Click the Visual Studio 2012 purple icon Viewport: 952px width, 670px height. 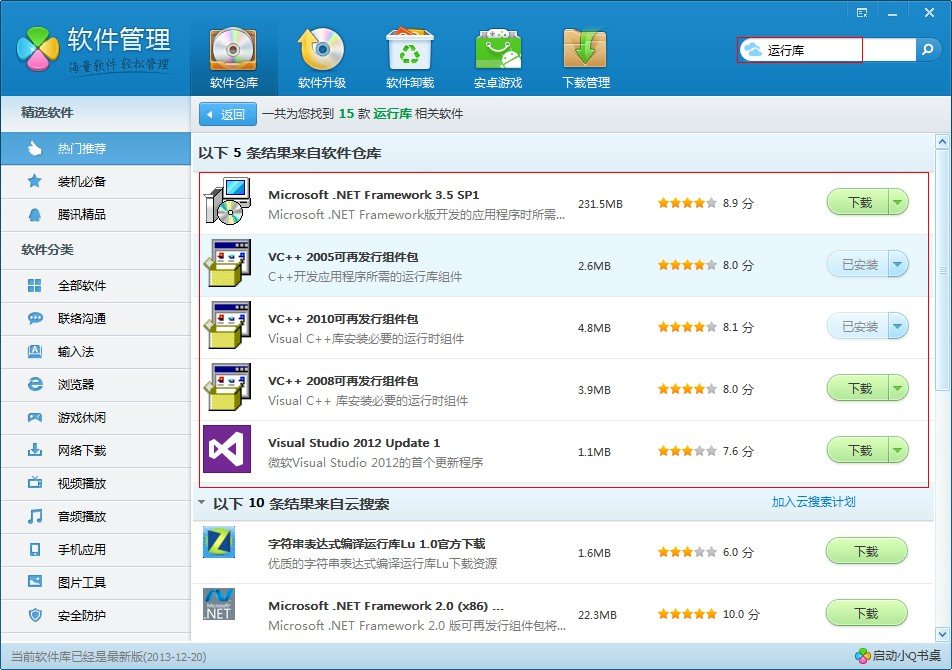coord(227,449)
